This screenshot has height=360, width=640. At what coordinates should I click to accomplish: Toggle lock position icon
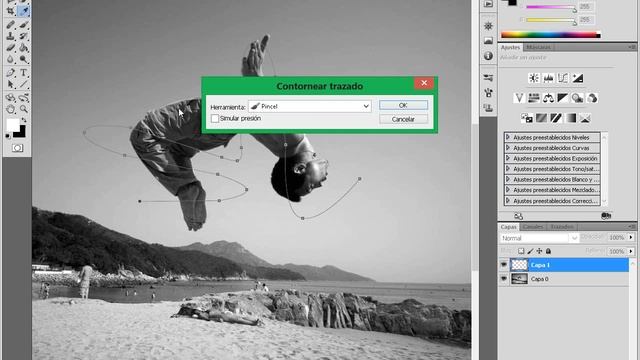tap(539, 251)
